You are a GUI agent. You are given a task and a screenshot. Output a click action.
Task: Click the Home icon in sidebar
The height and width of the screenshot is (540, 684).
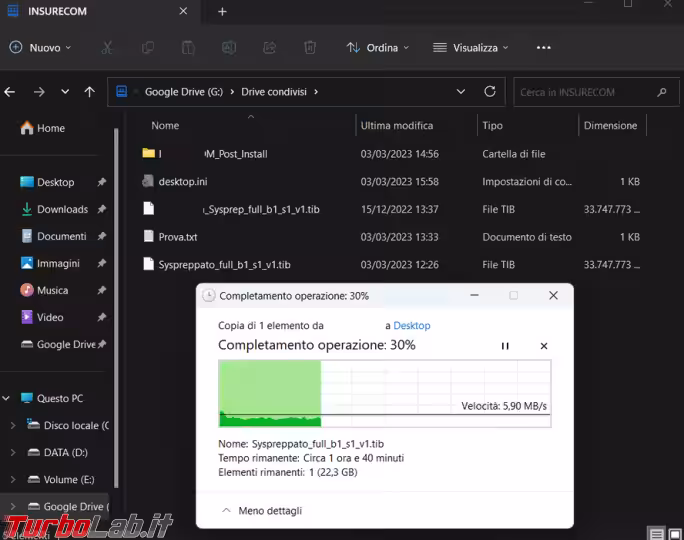27,128
